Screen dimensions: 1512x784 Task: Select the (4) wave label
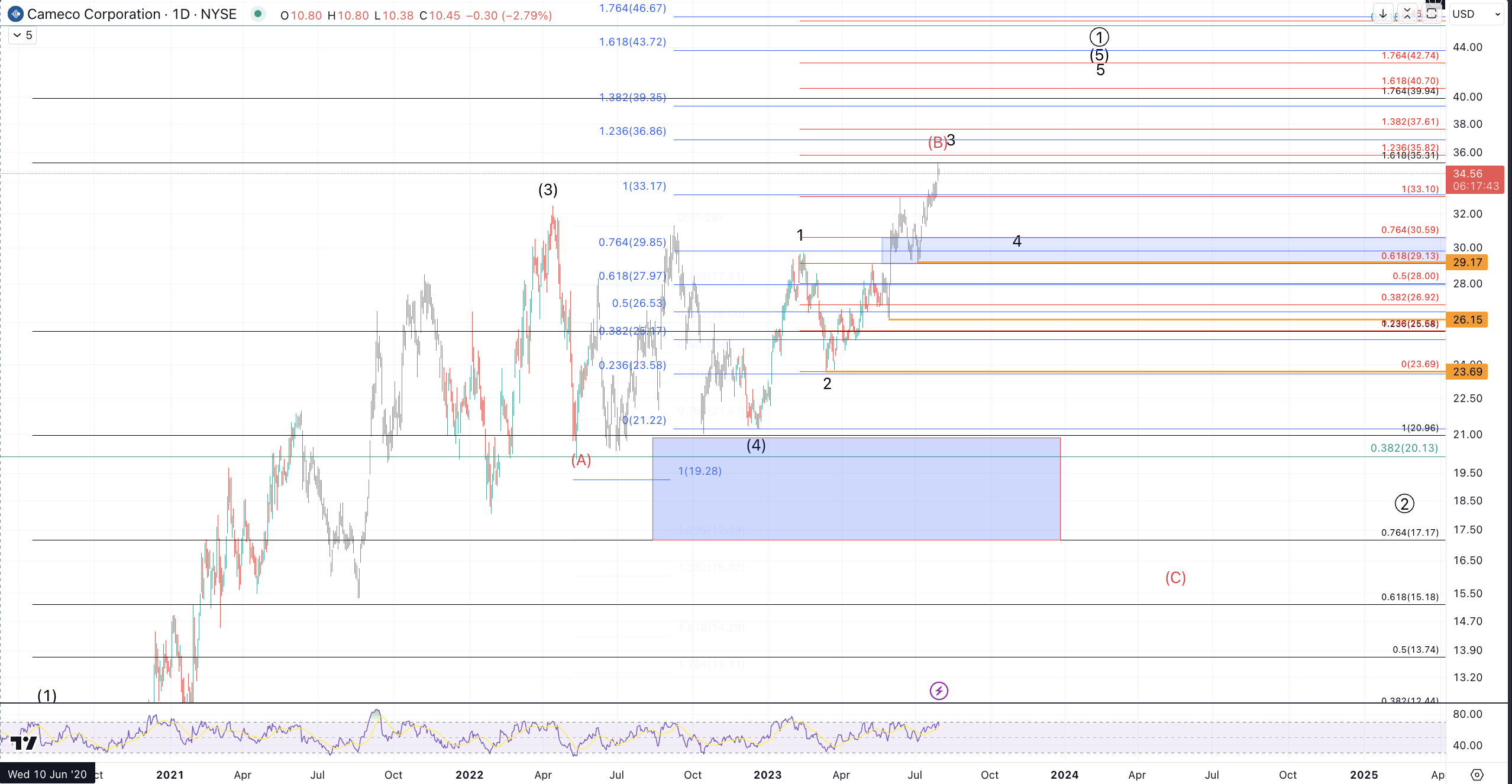pyautogui.click(x=756, y=445)
